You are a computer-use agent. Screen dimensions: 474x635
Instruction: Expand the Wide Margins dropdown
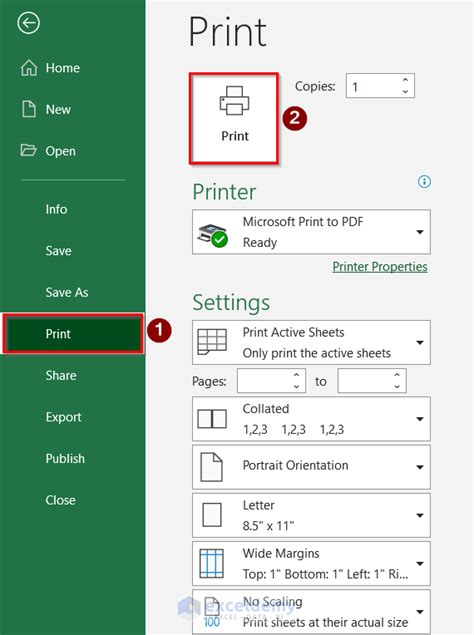420,563
